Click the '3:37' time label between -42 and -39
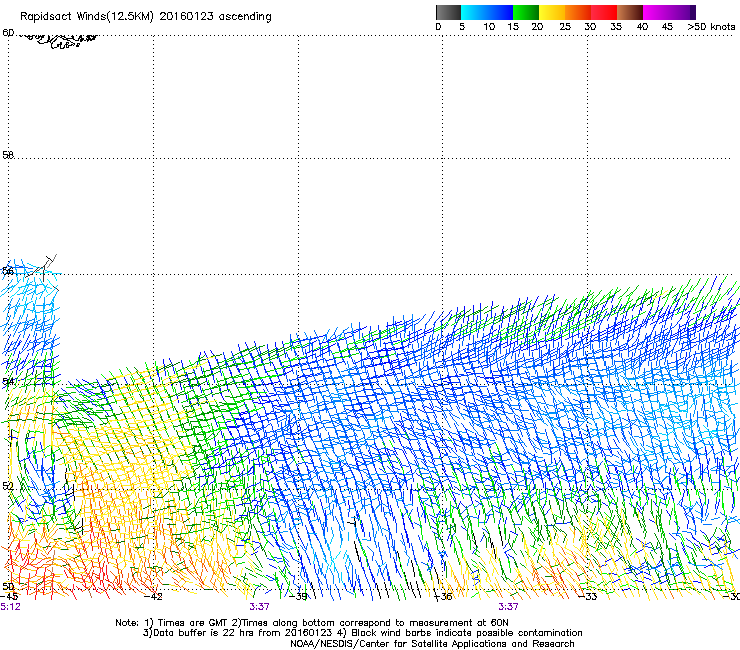 259,607
